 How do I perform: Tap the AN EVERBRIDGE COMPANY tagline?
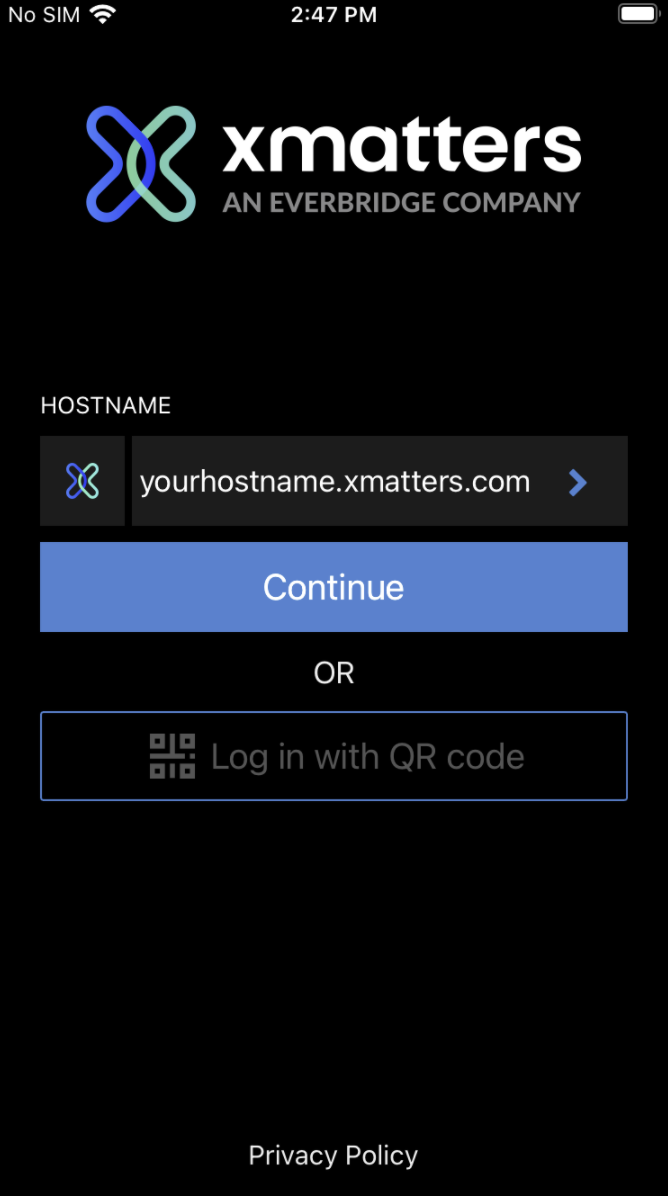coord(402,202)
